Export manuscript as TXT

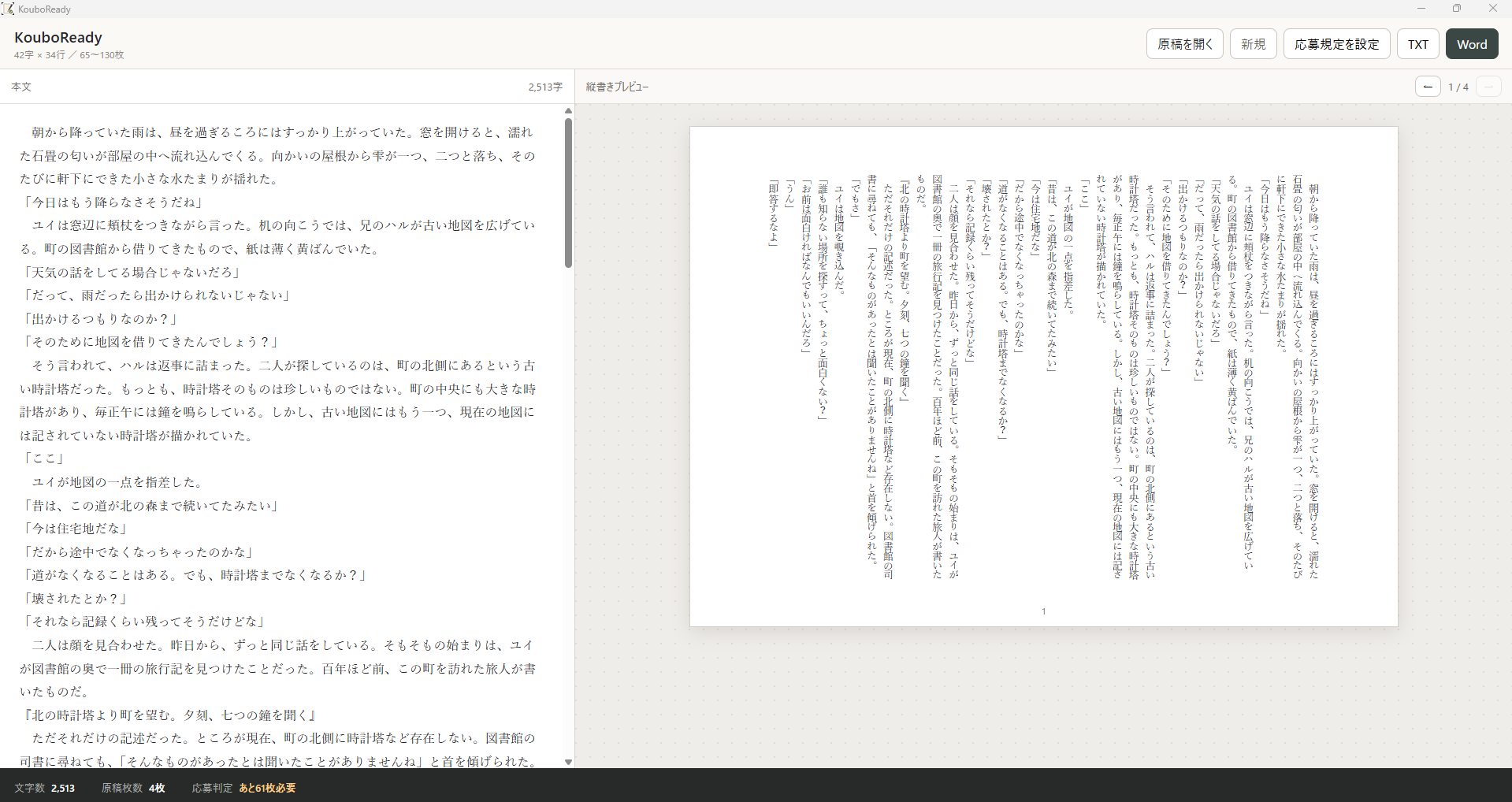[x=1418, y=44]
